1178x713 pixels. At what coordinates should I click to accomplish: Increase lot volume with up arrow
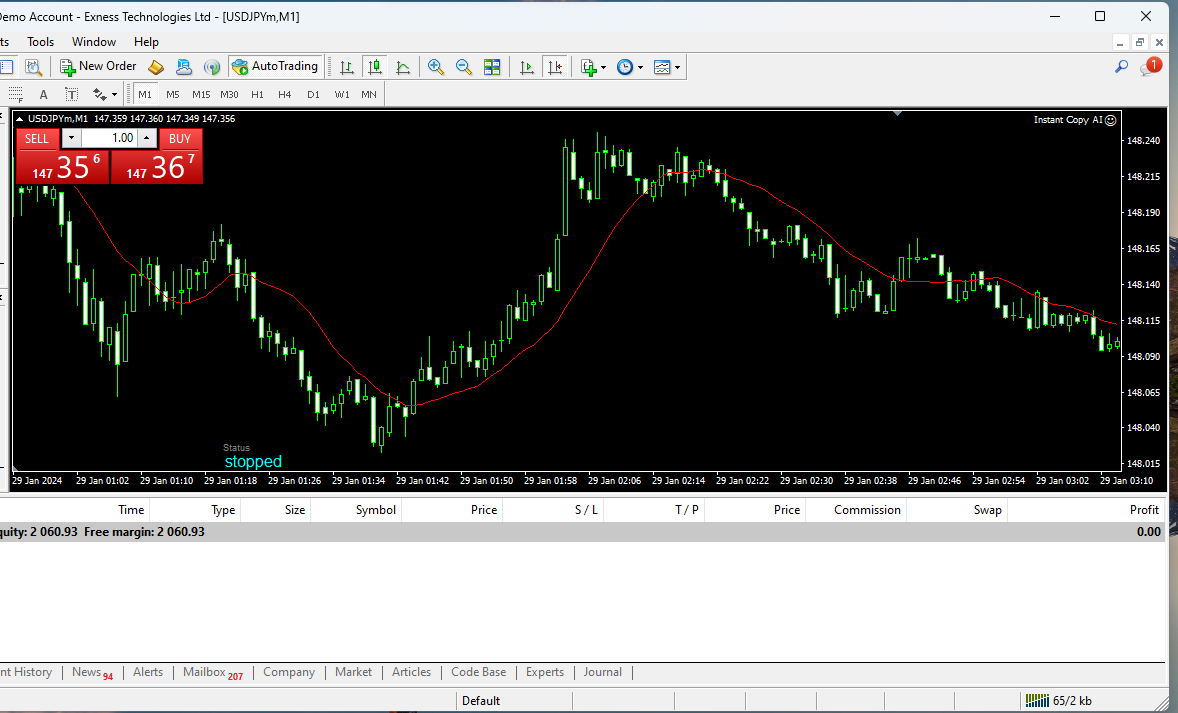(147, 139)
